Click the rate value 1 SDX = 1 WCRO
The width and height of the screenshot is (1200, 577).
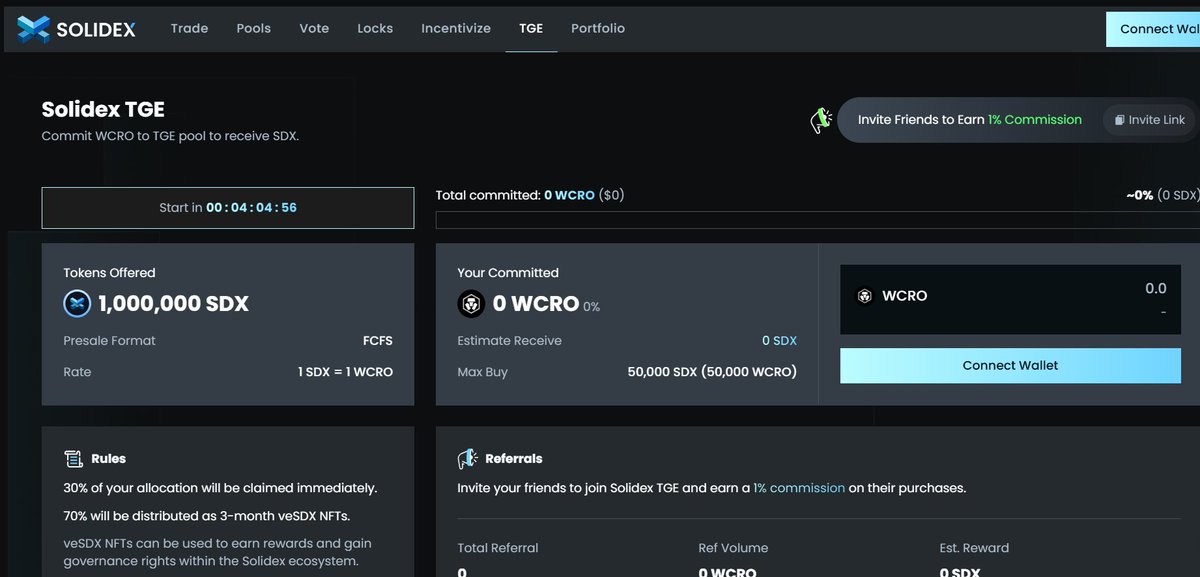pyautogui.click(x=345, y=372)
